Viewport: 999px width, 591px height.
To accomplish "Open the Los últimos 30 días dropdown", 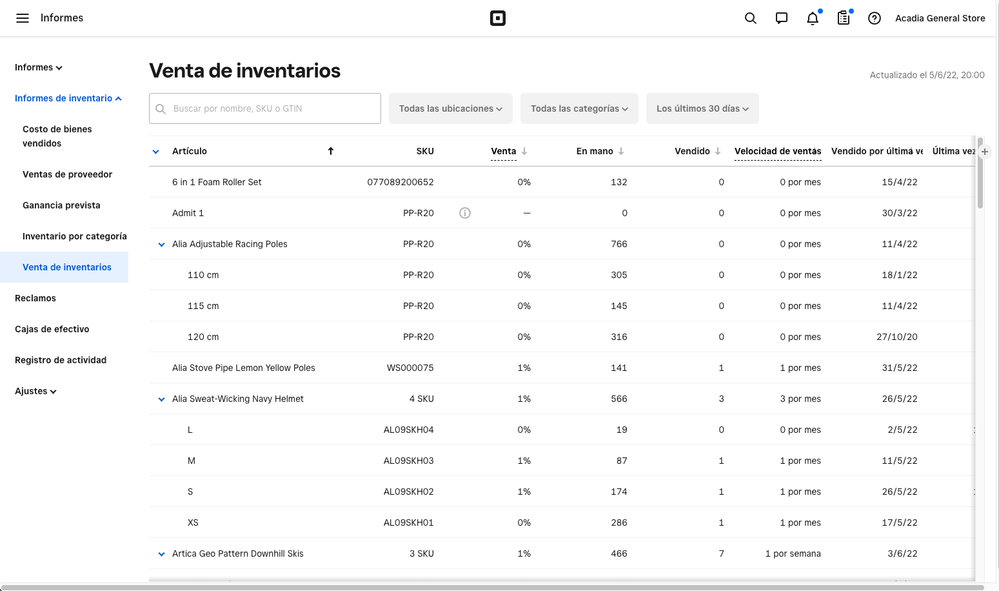I will point(702,108).
